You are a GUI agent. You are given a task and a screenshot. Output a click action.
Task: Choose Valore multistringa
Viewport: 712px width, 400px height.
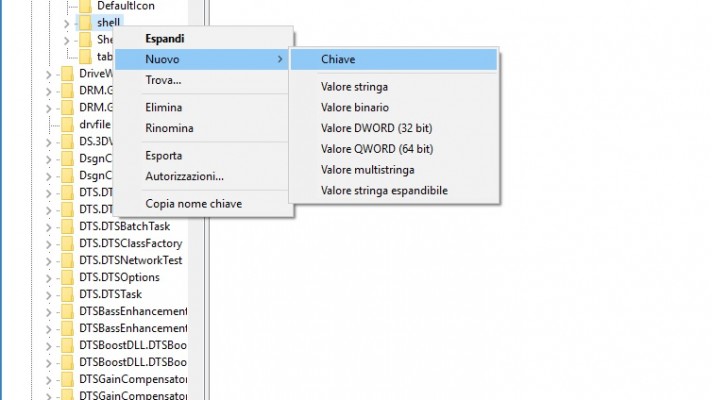tap(394, 170)
